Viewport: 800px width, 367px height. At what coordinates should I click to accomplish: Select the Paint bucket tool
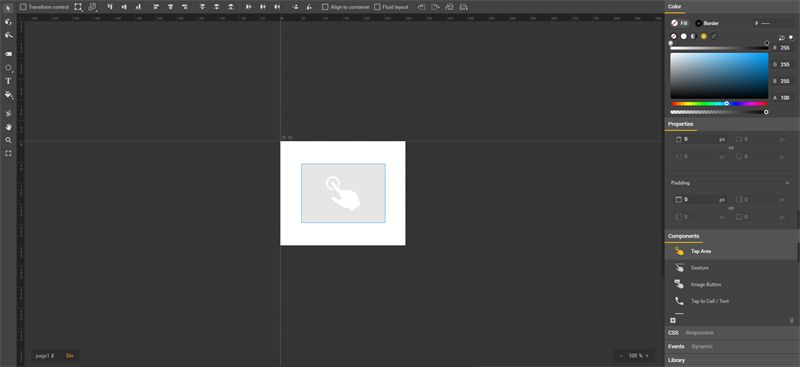[8, 94]
